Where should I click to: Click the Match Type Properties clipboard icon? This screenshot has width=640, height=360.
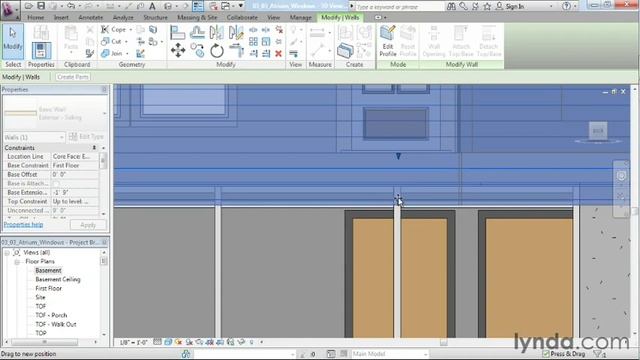pyautogui.click(x=90, y=53)
